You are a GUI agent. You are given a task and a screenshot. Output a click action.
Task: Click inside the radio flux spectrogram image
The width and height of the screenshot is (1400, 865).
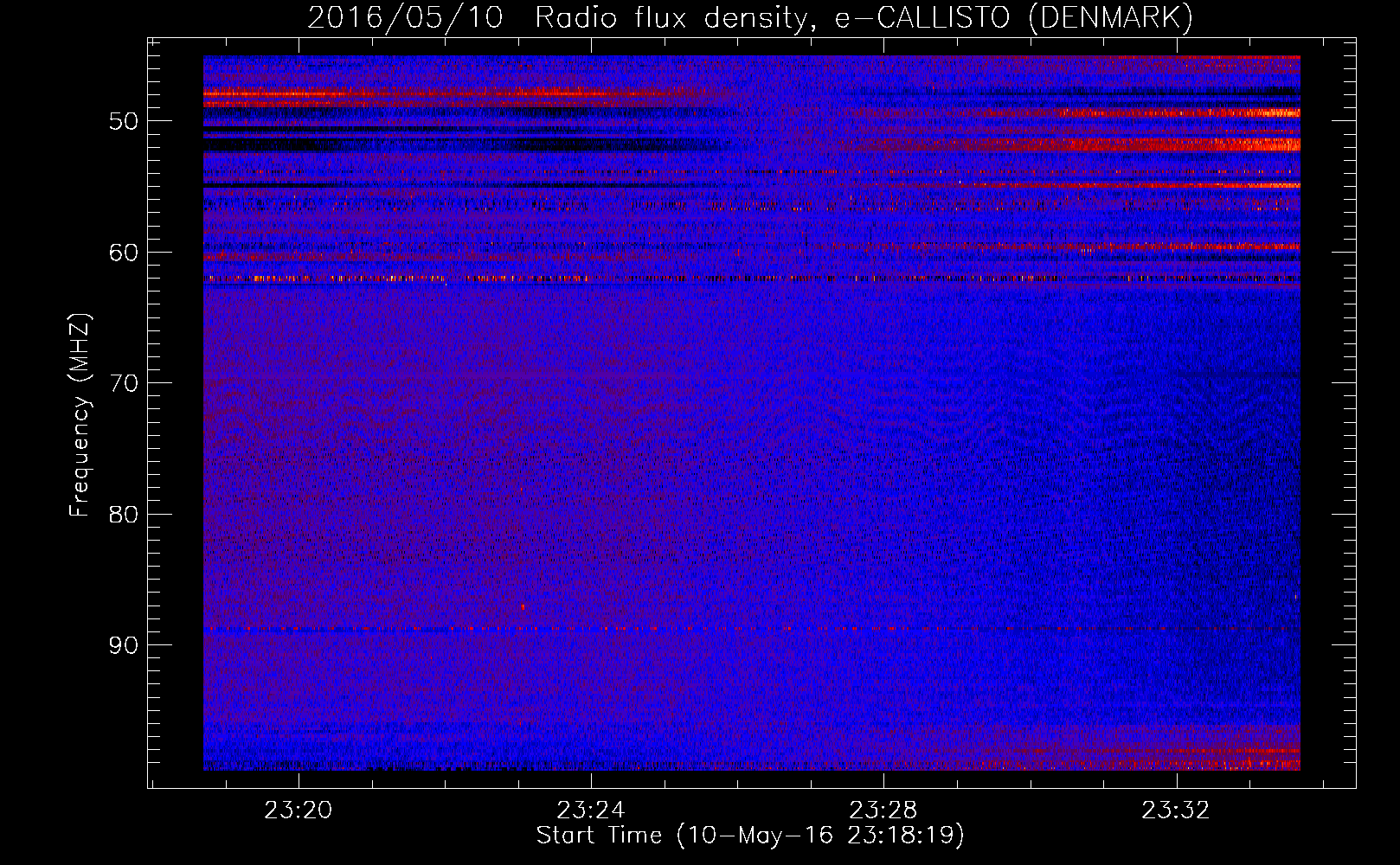click(x=752, y=413)
